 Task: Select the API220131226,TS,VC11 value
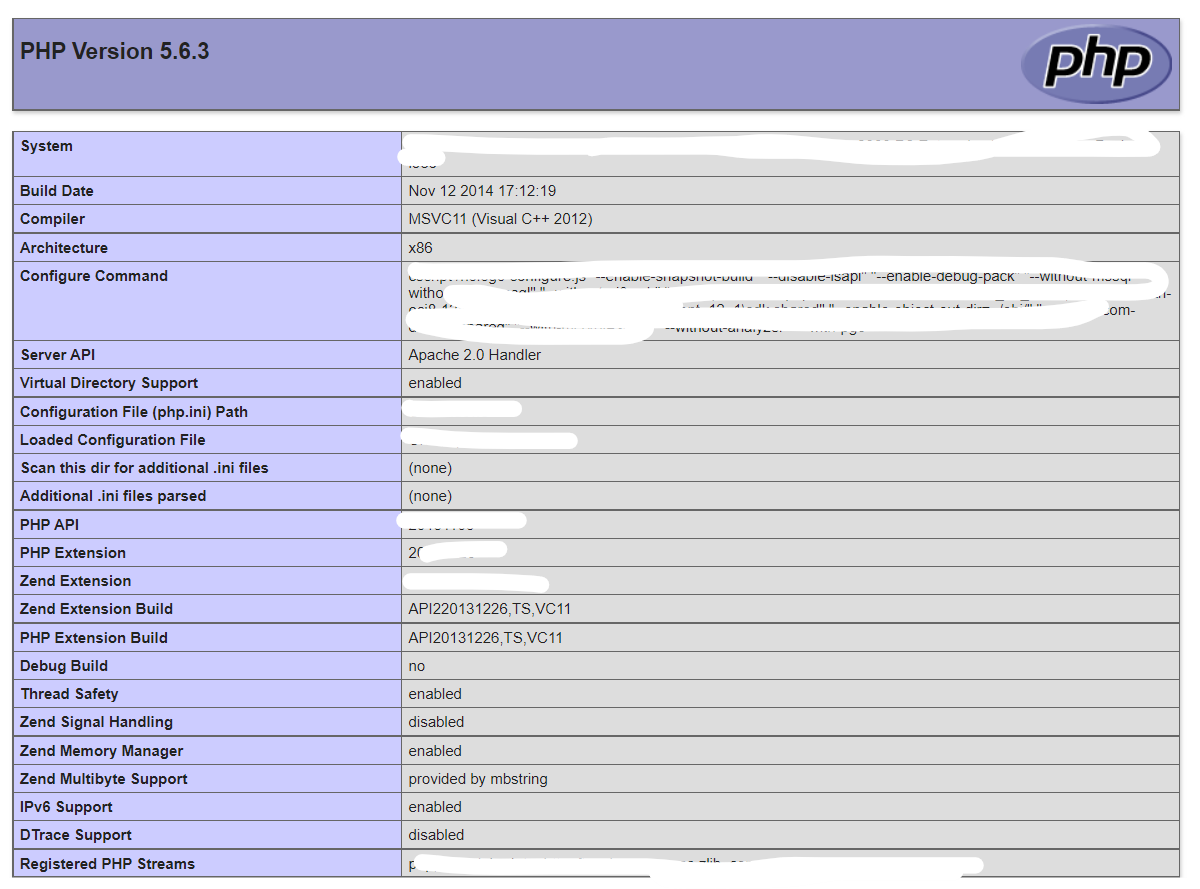point(490,609)
